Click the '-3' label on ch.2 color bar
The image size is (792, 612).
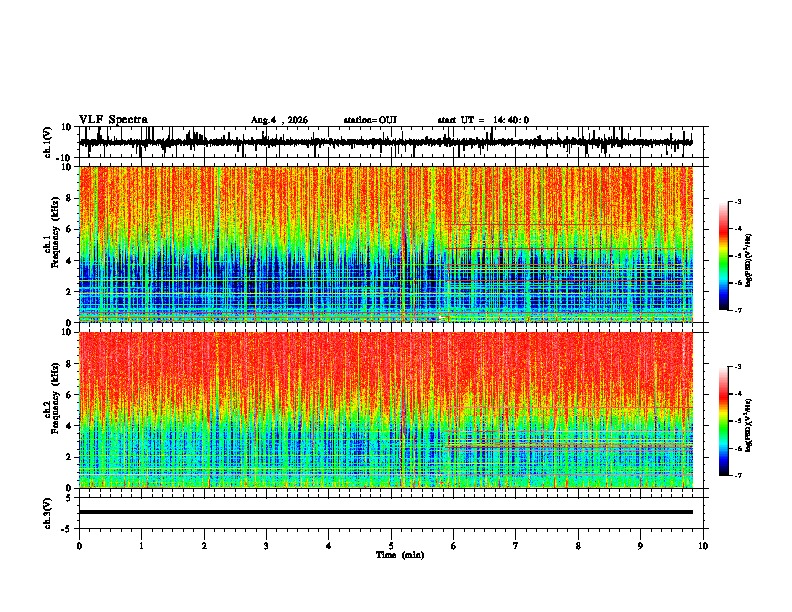737,367
